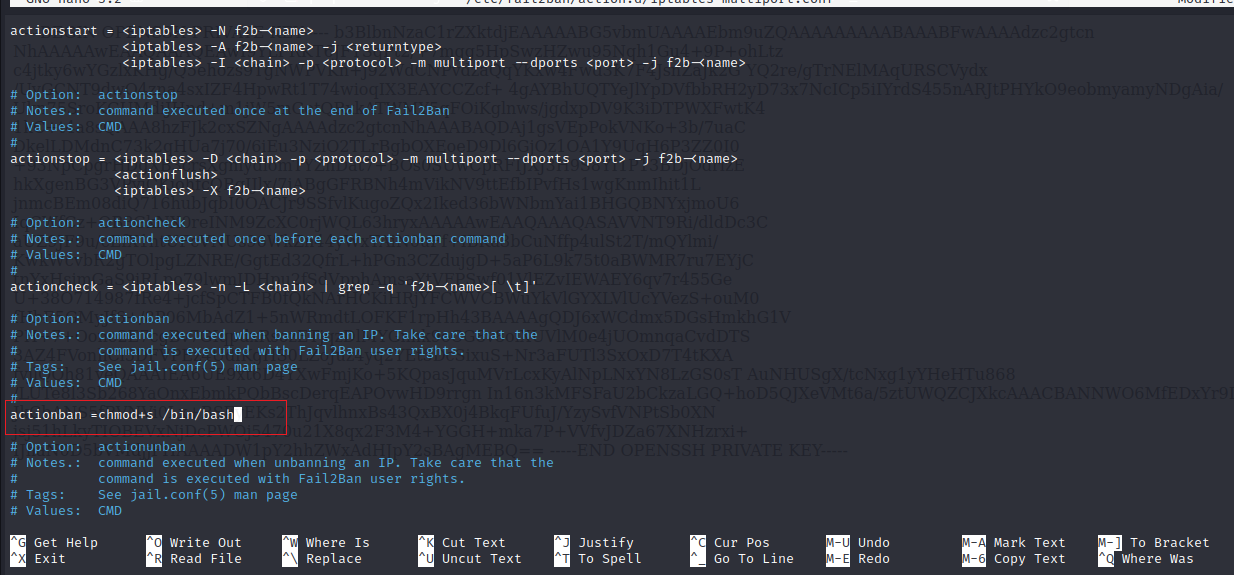Click the Copy Text shortcut
This screenshot has height=575, width=1234.
[x=1029, y=559]
